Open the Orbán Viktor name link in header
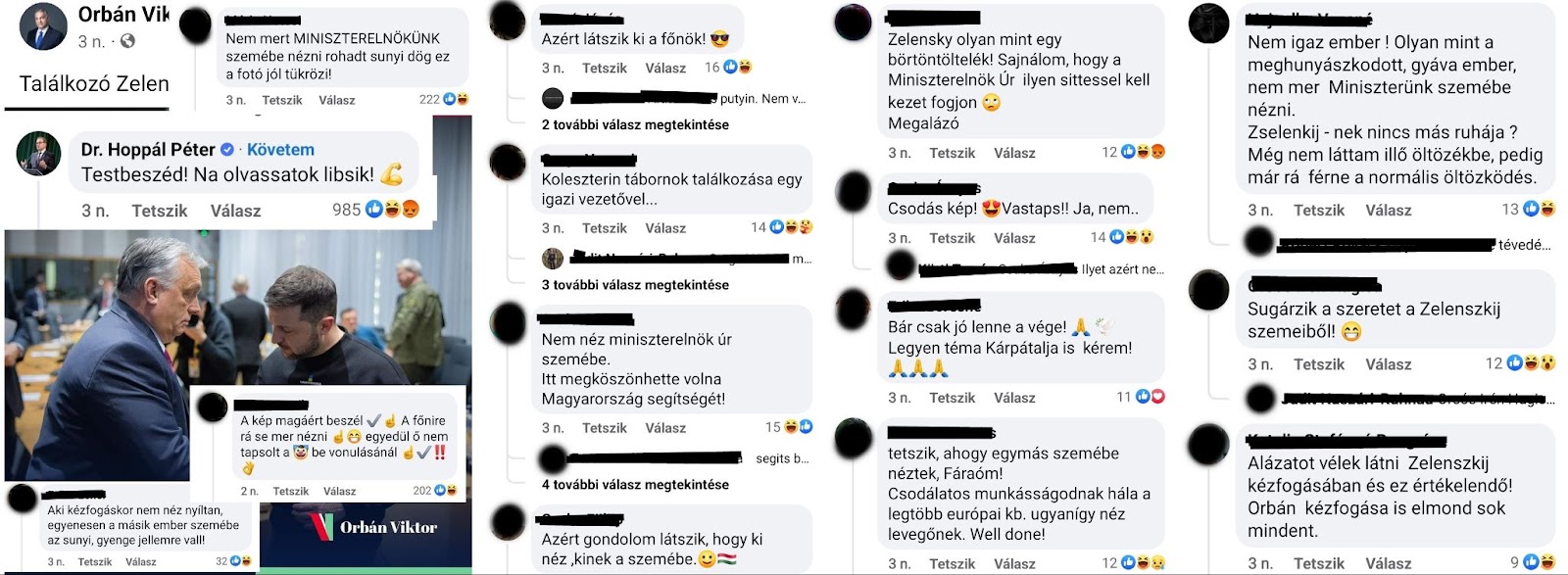 click(123, 14)
